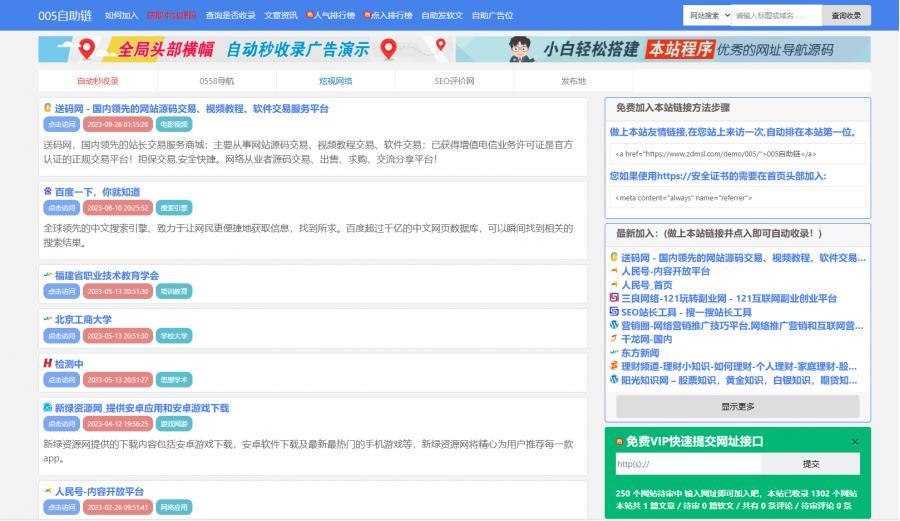Click date badge 2023-04-12 19:56:25

(x=118, y=423)
